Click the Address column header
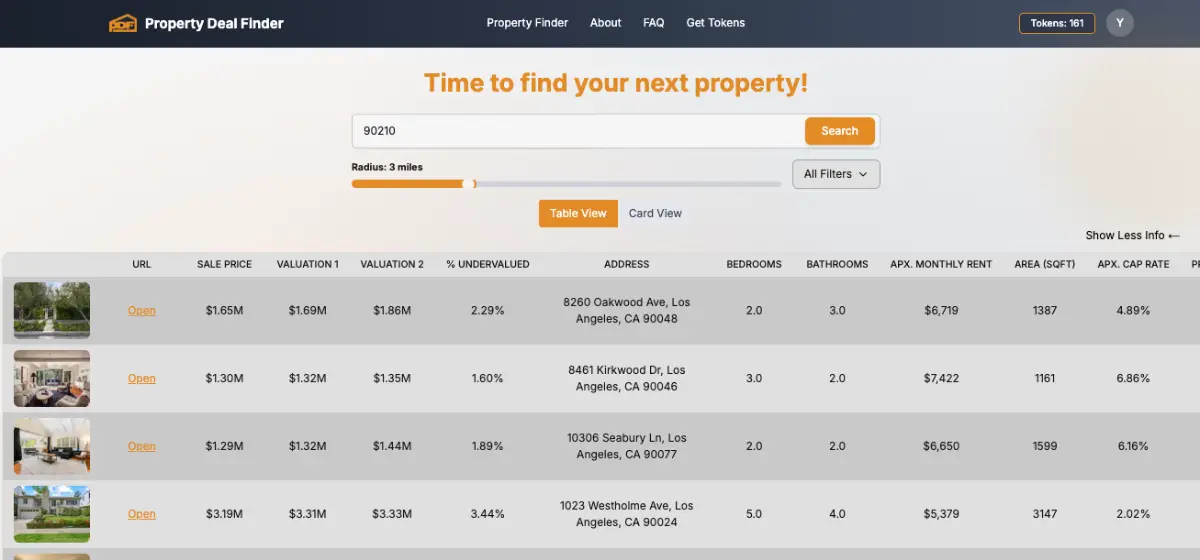Image resolution: width=1200 pixels, height=560 pixels. tap(627, 264)
